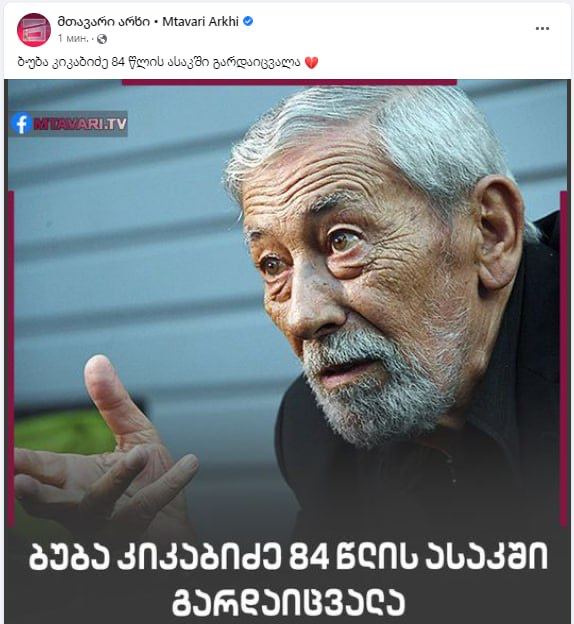Click the left maroon vertical border stripe
The width and height of the screenshot is (574, 624).
11,358
